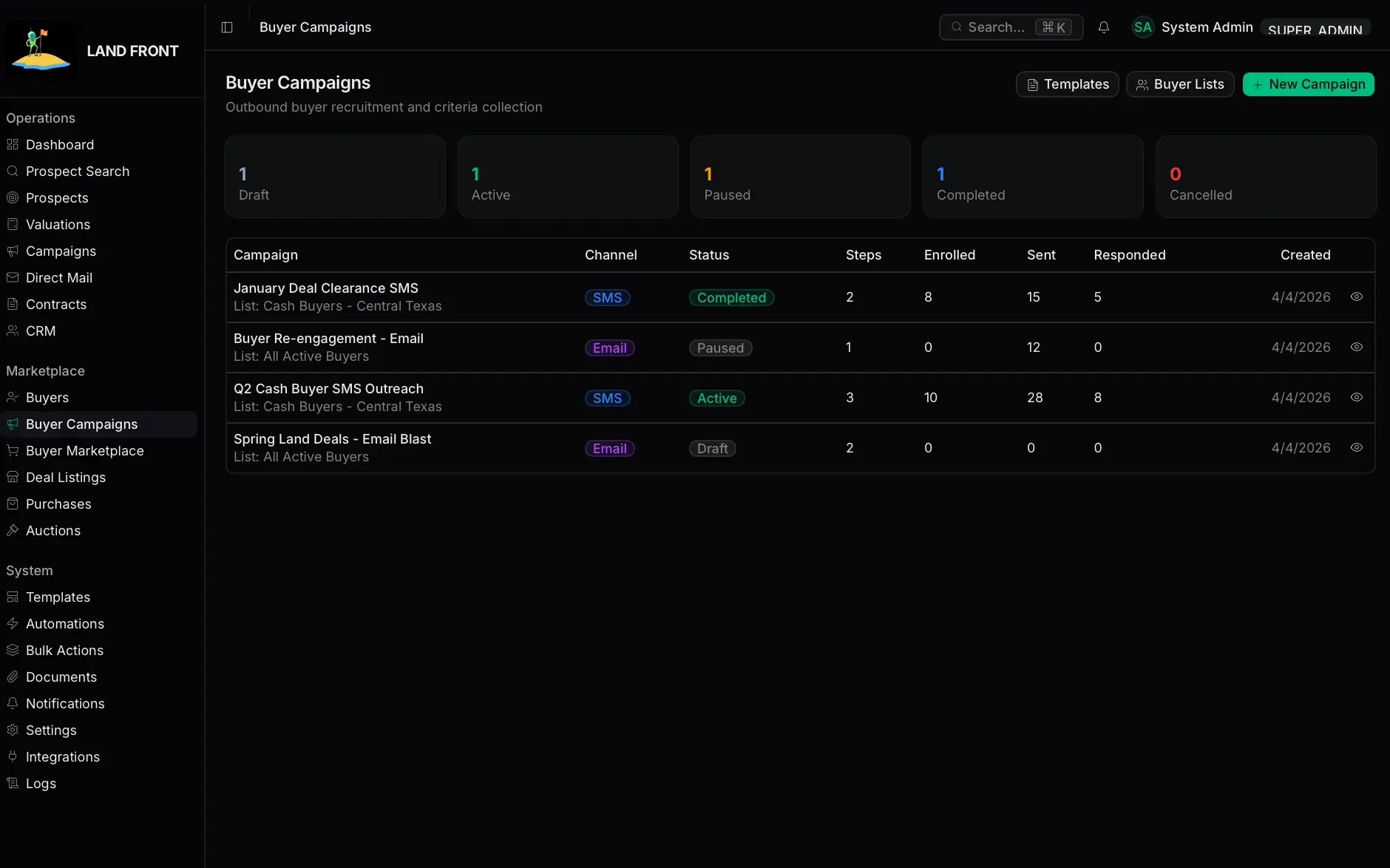Filter by the Draft stat card
Viewport: 1390px width, 868px height.
(335, 177)
